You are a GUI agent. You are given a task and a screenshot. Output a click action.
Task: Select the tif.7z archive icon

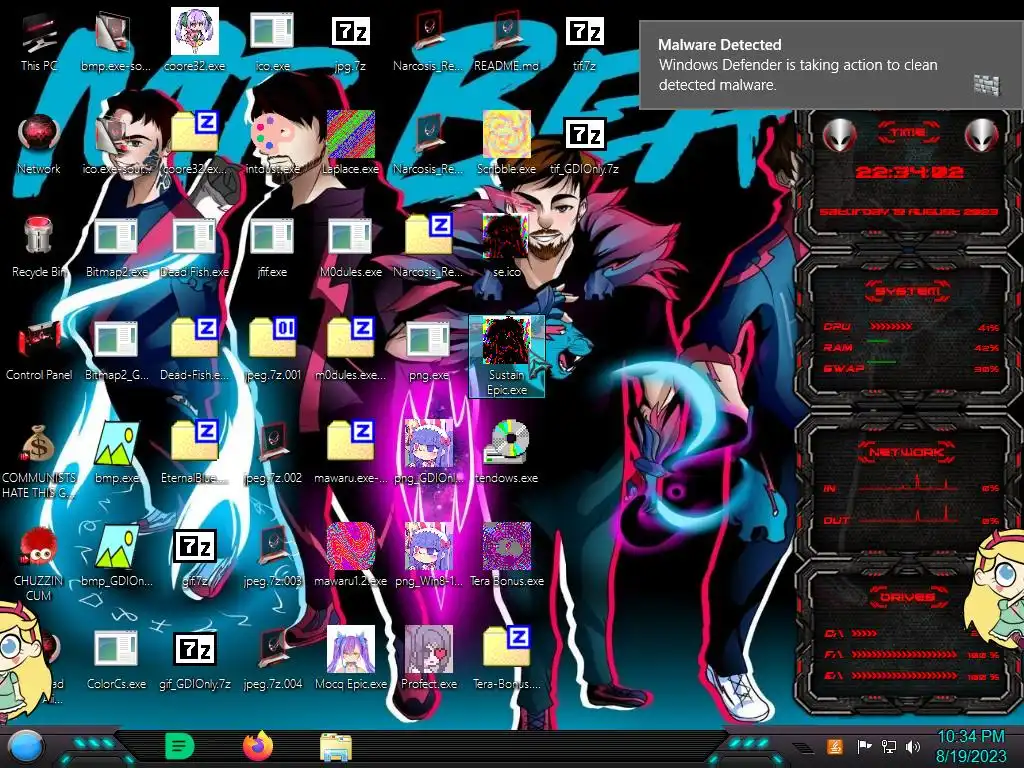pyautogui.click(x=584, y=38)
